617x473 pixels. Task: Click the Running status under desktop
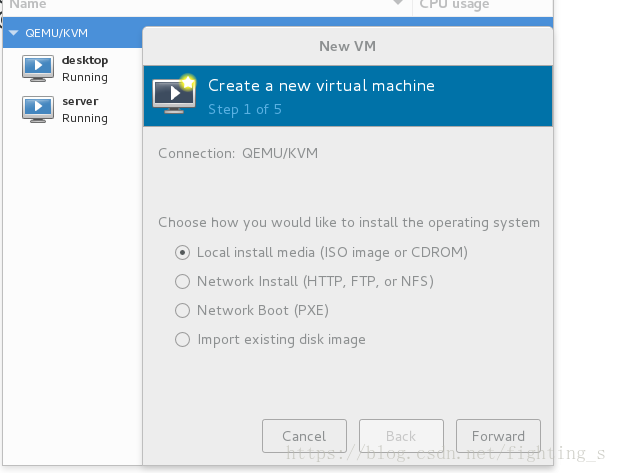[85, 78]
